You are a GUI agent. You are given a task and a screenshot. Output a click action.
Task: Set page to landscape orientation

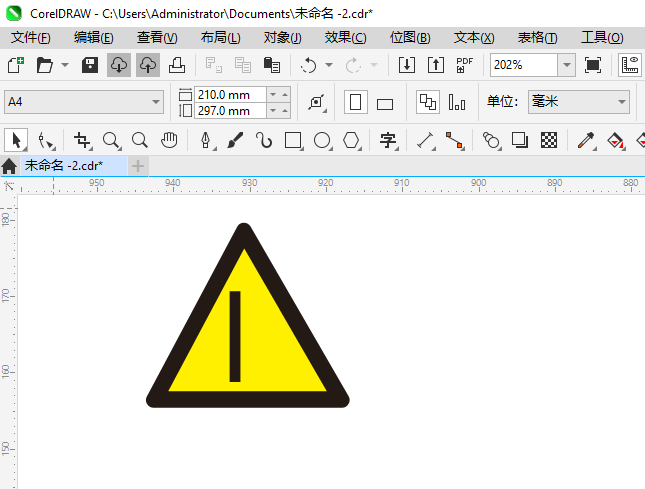(x=385, y=104)
